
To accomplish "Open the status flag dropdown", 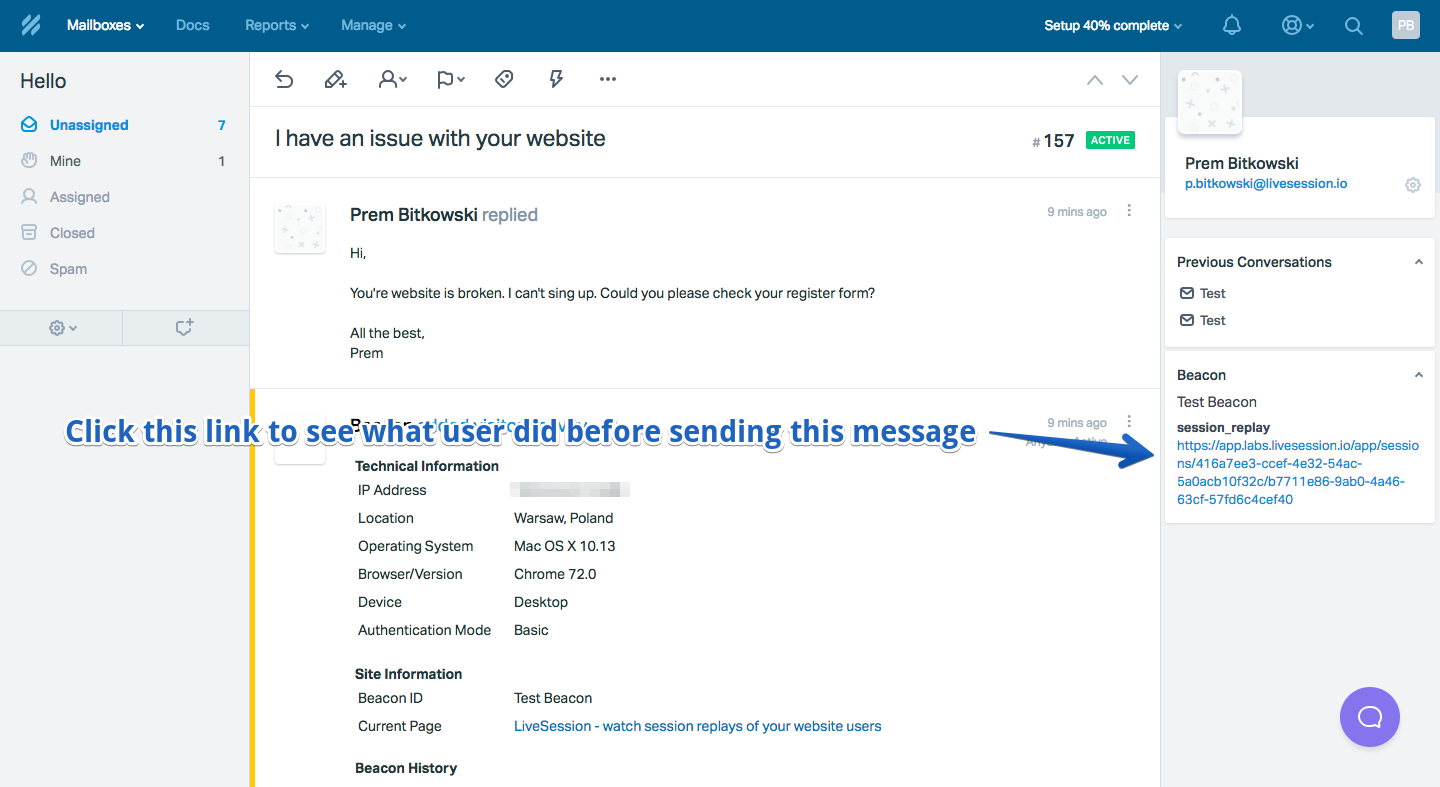I will click(451, 80).
